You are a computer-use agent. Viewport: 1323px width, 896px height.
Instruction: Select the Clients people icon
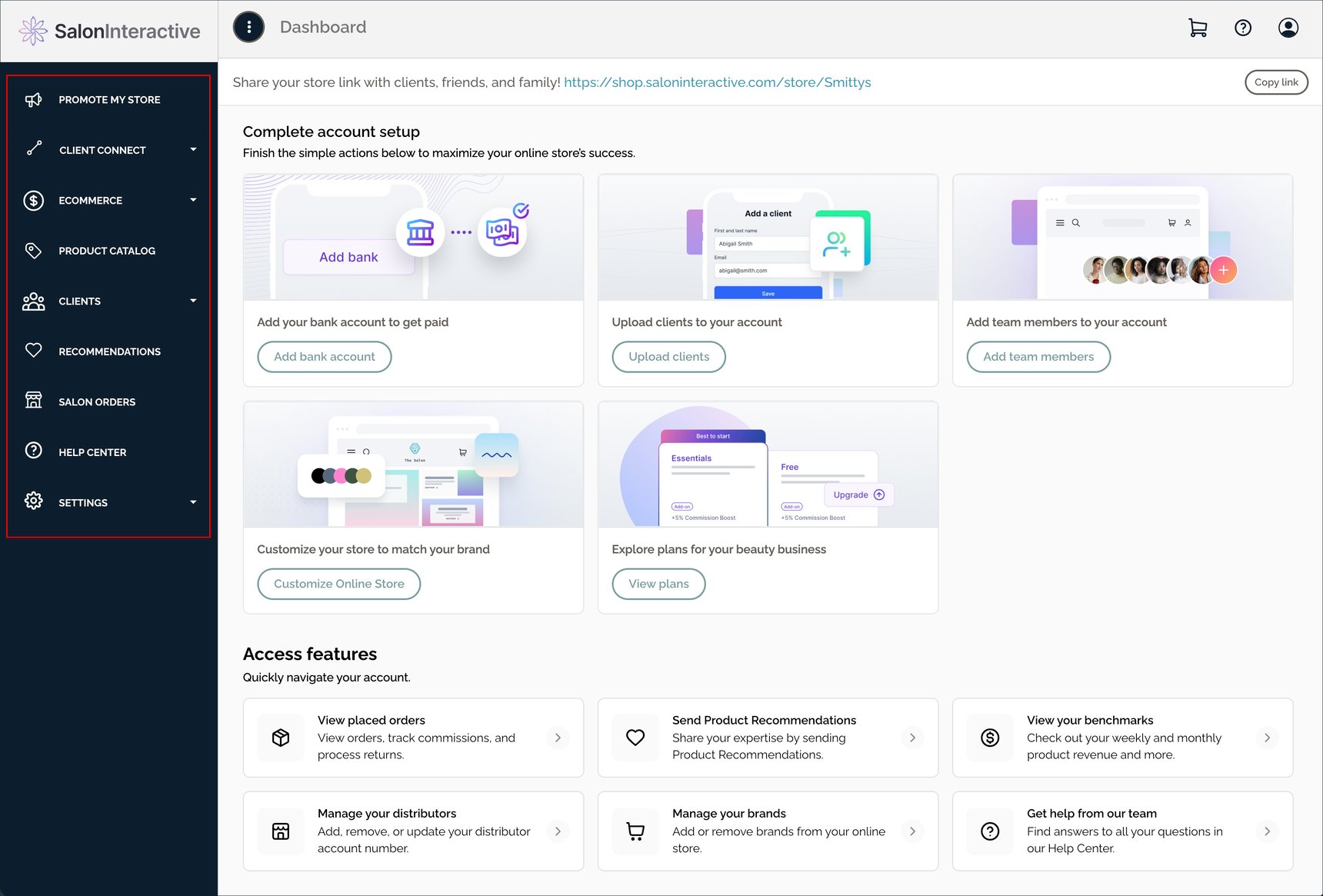pos(33,301)
